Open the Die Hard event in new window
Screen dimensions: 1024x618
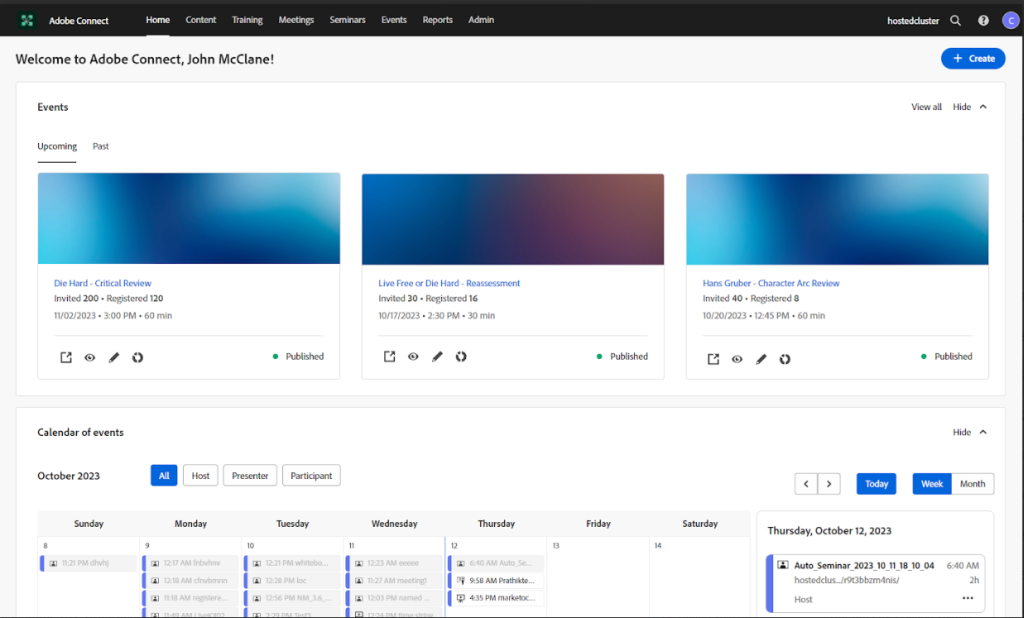pyautogui.click(x=65, y=356)
